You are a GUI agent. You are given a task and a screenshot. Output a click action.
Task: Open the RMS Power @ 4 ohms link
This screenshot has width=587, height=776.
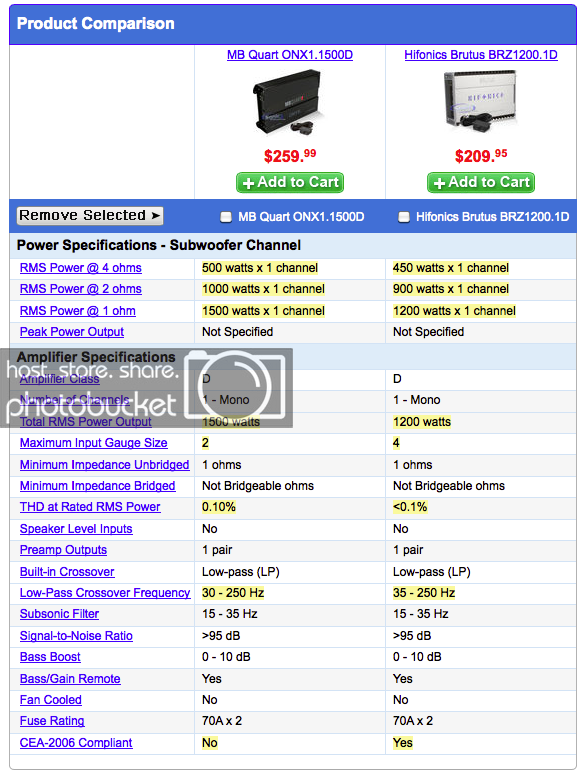(x=81, y=268)
